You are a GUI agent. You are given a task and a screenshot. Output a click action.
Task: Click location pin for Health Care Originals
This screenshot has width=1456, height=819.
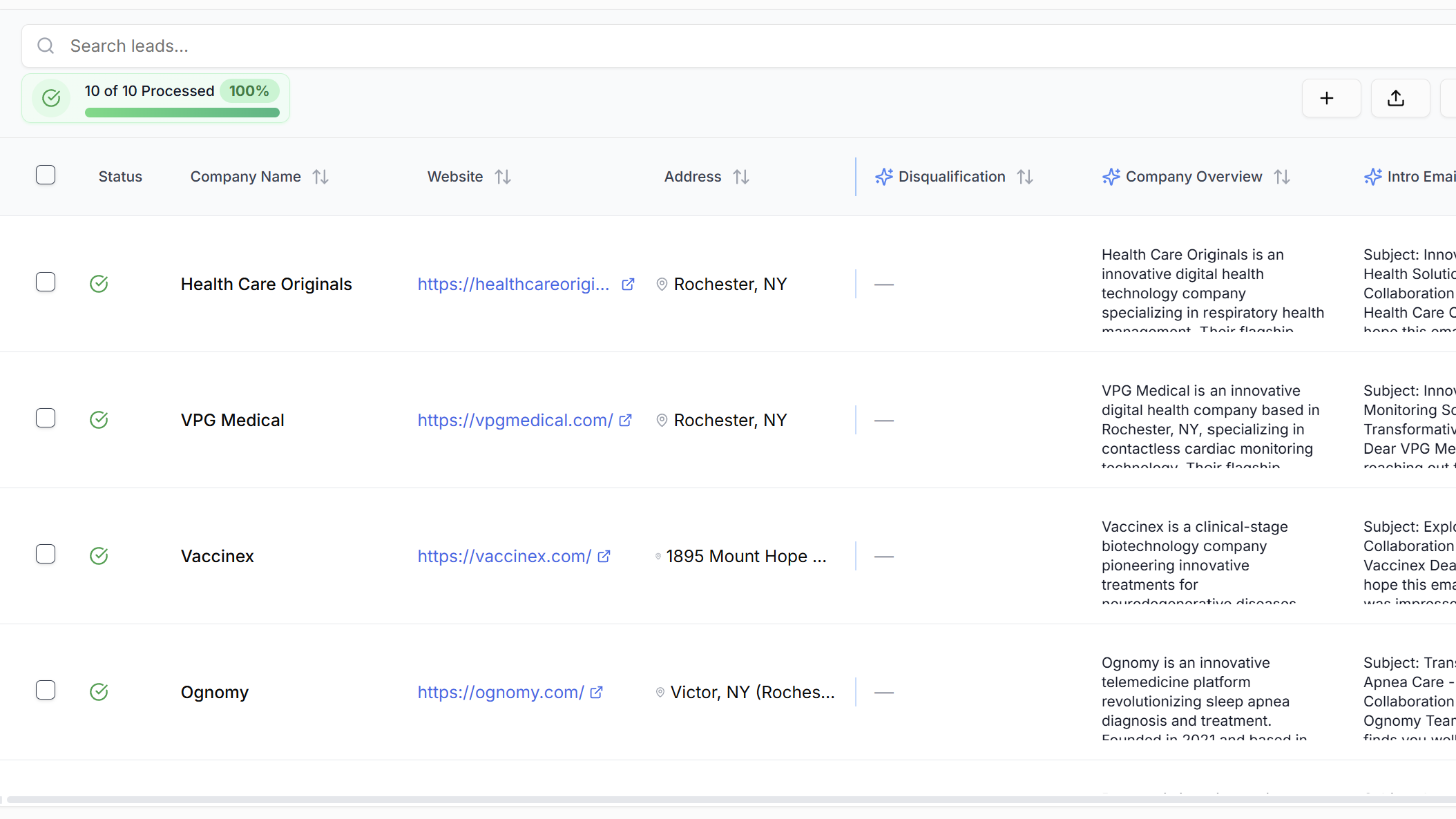click(662, 285)
